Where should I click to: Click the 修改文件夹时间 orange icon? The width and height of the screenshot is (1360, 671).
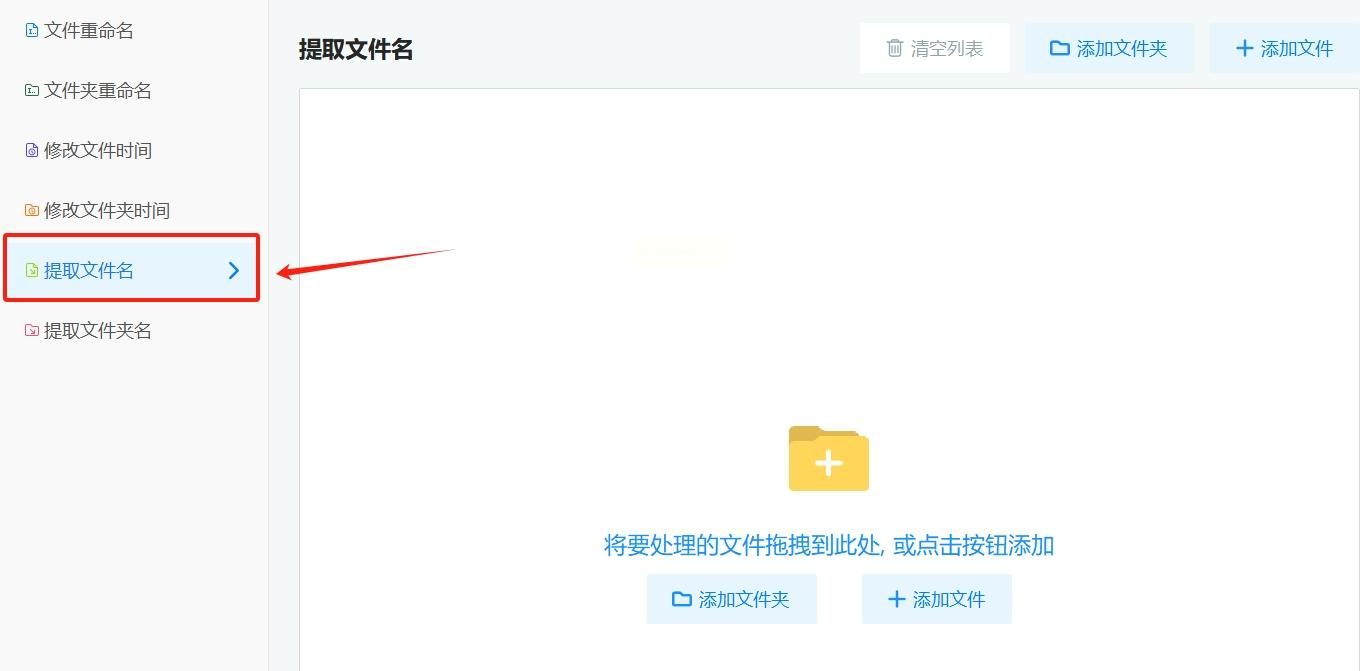click(32, 211)
